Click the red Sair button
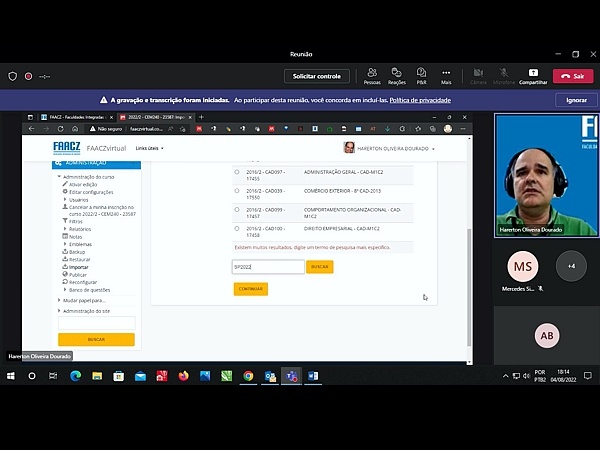Image resolution: width=600 pixels, height=450 pixels. (573, 76)
